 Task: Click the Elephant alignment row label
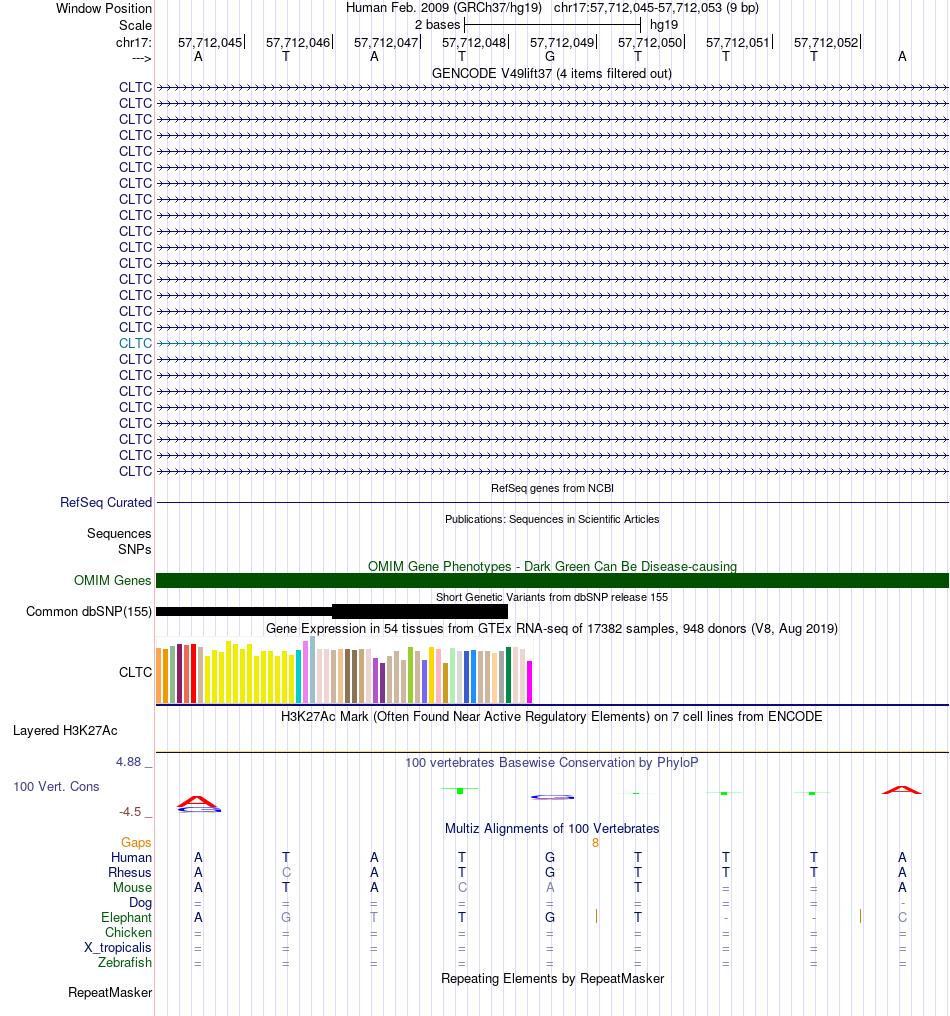point(126,918)
